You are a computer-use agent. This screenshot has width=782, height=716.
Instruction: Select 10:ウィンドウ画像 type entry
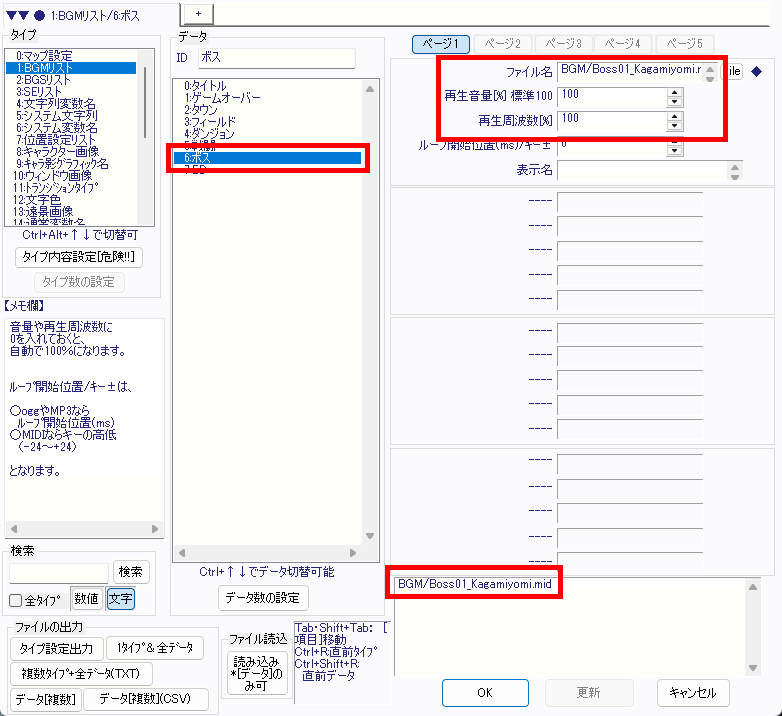coord(53,176)
